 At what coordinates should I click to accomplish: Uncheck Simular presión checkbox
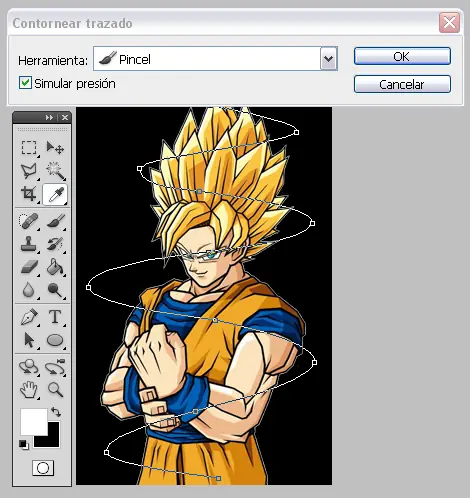click(25, 83)
